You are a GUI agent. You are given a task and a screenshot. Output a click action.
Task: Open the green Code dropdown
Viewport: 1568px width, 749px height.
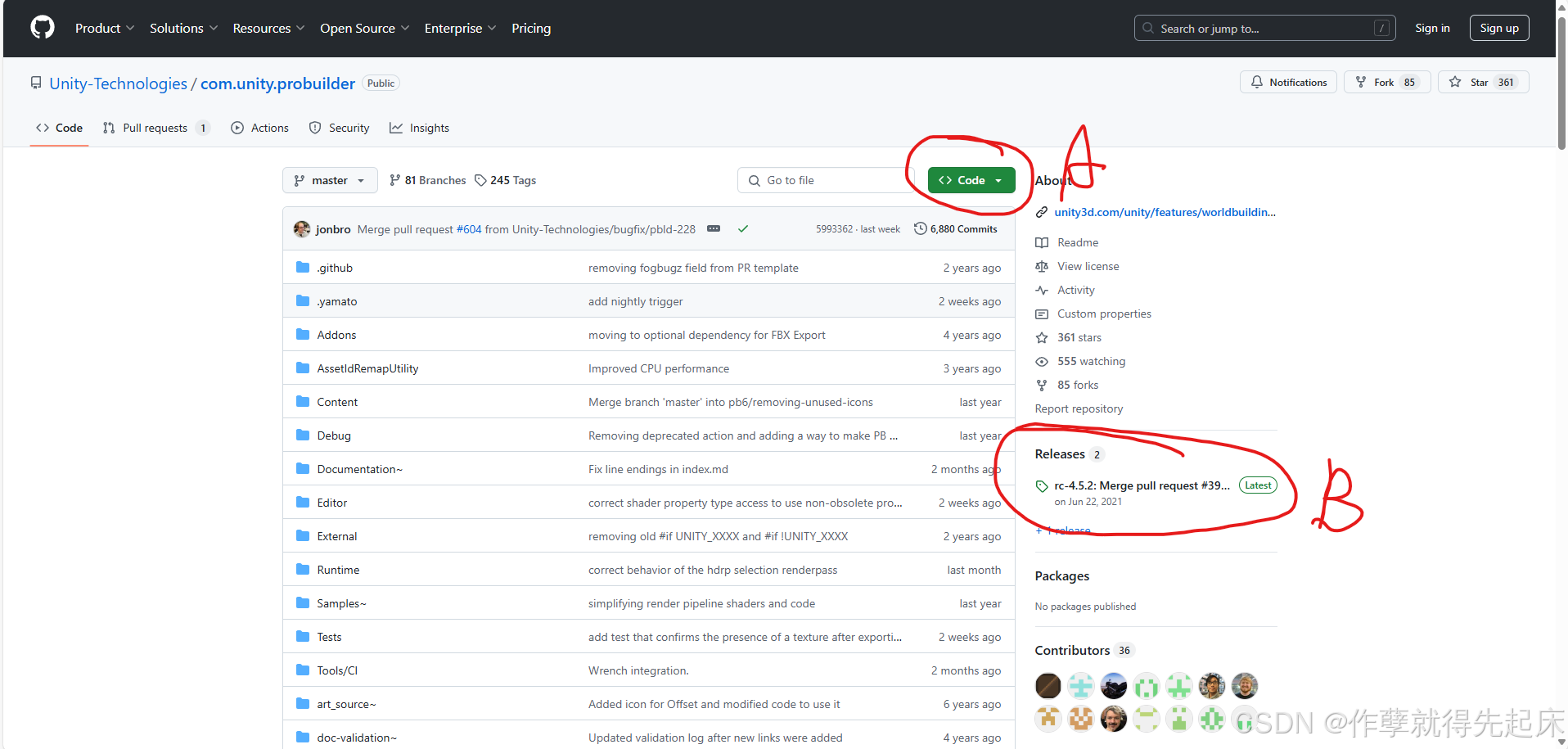tap(971, 180)
